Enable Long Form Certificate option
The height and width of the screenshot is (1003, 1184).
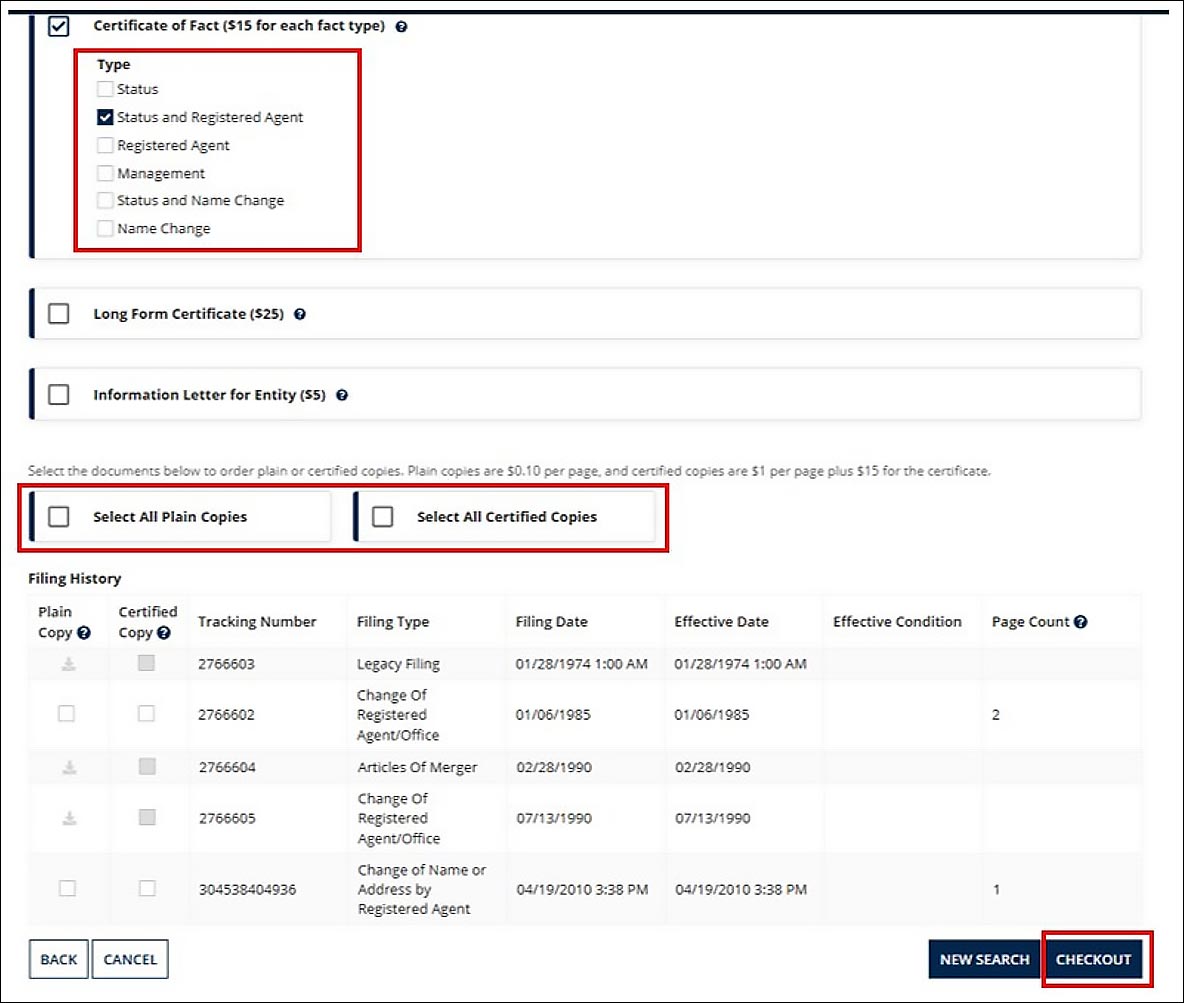59,313
